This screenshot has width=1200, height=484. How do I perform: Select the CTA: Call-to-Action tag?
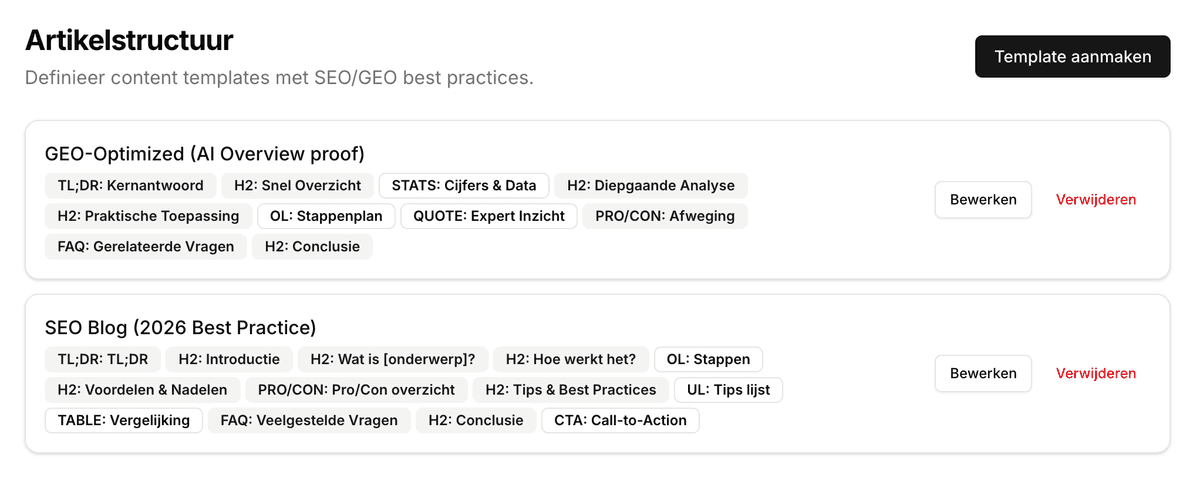tap(620, 421)
